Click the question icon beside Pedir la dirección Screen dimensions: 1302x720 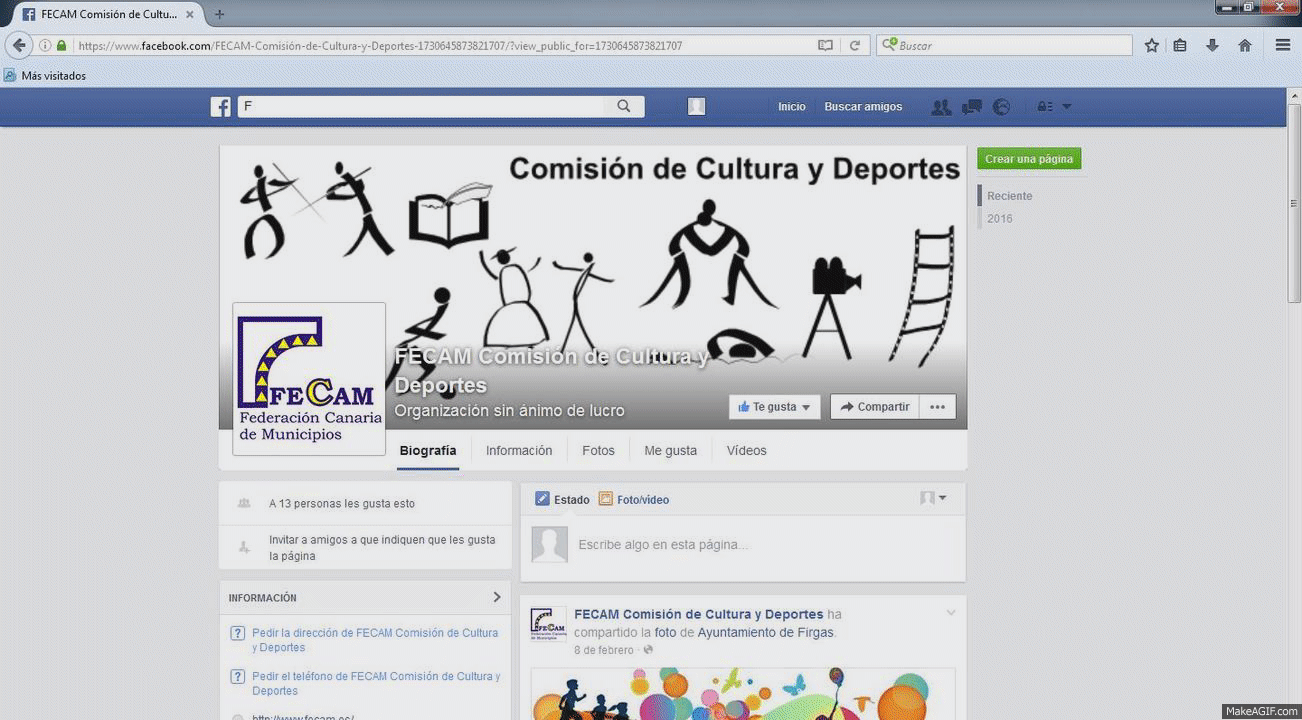[x=238, y=633]
